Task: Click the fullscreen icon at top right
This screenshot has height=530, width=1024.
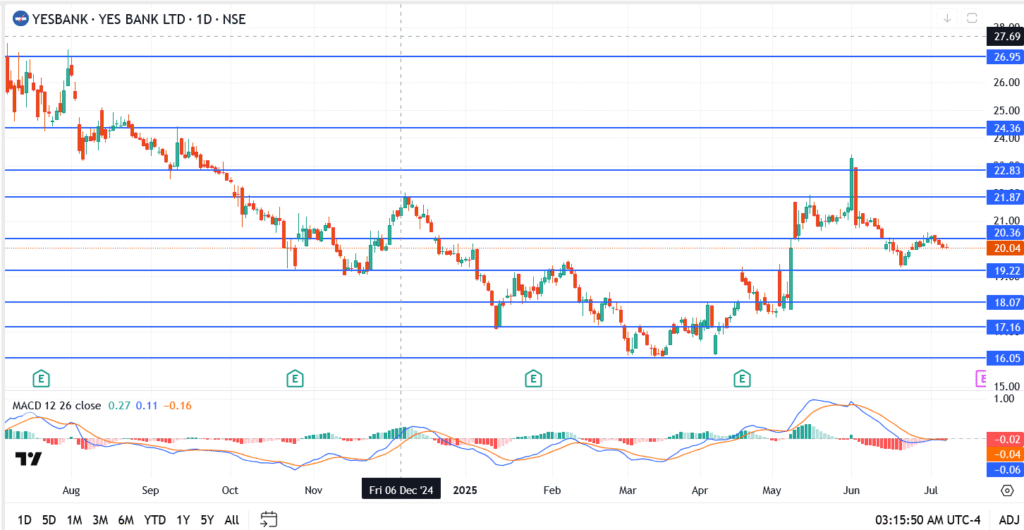Action: click(972, 18)
